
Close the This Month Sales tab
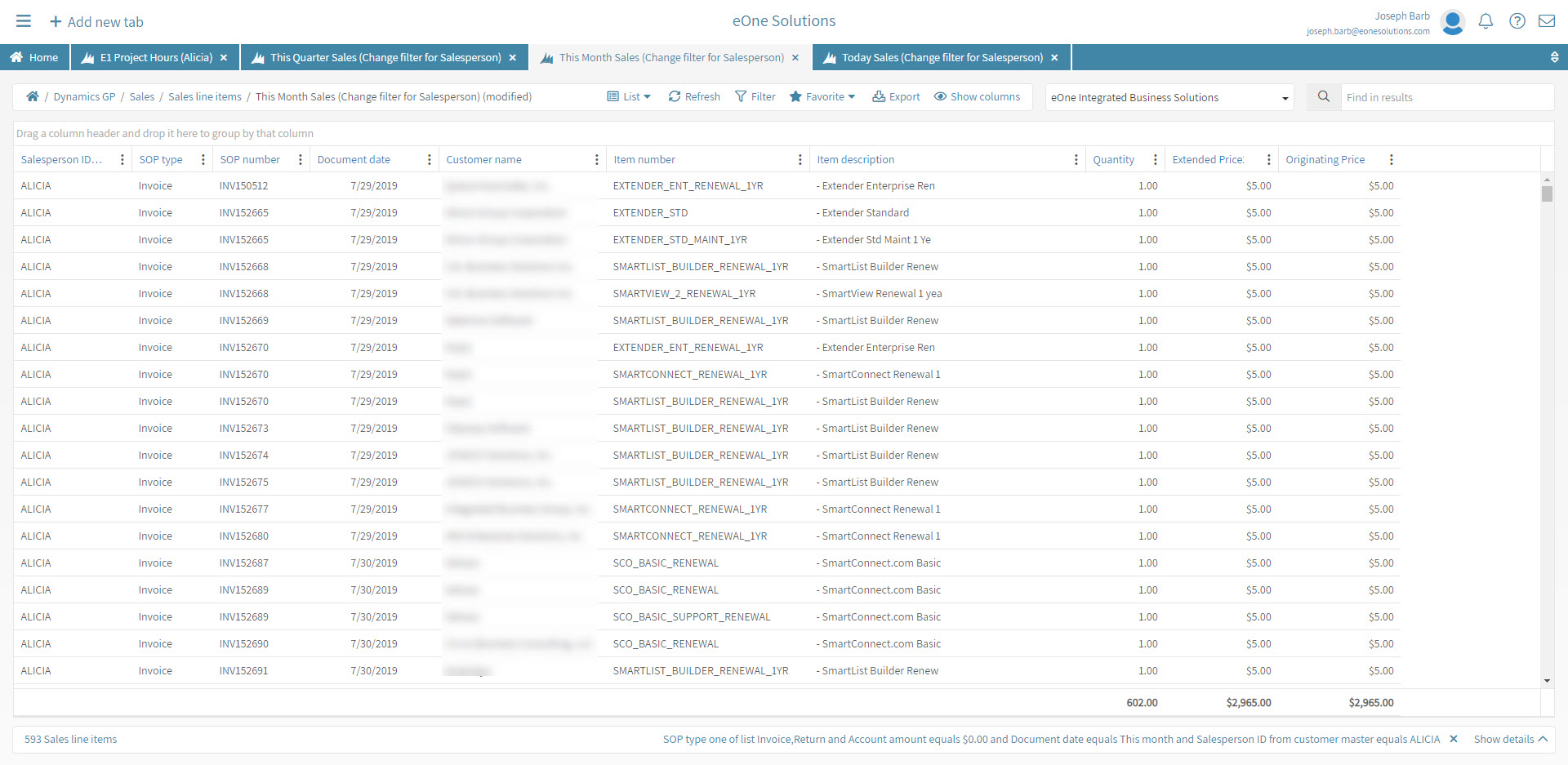pyautogui.click(x=795, y=58)
